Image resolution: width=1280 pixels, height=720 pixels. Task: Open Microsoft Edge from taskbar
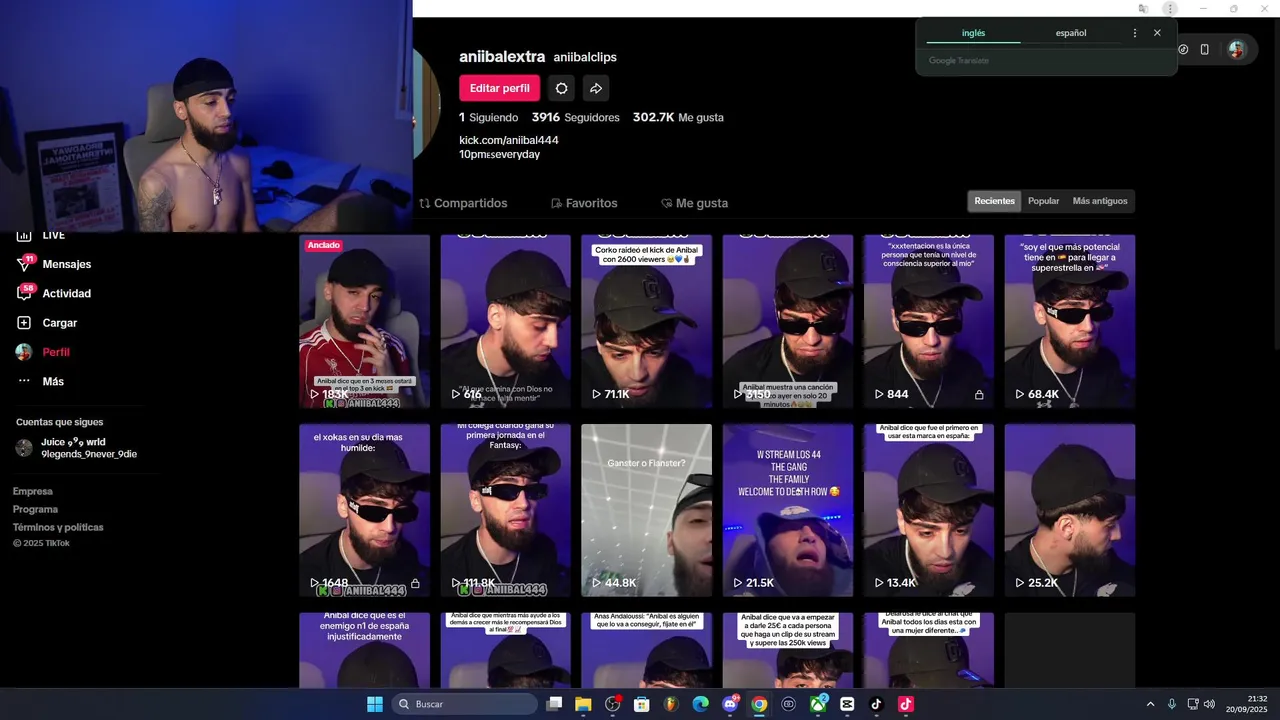point(700,704)
